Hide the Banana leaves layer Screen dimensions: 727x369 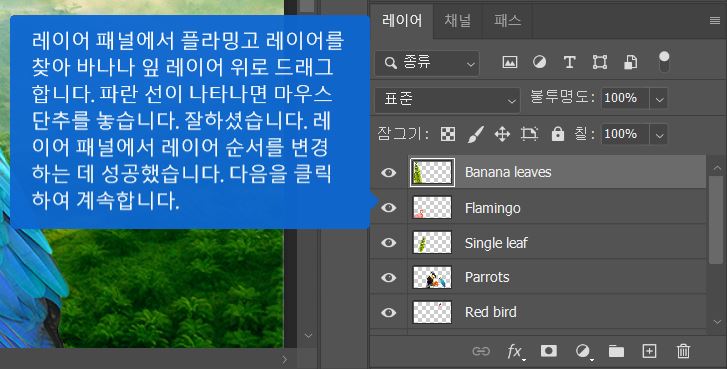[x=389, y=173]
